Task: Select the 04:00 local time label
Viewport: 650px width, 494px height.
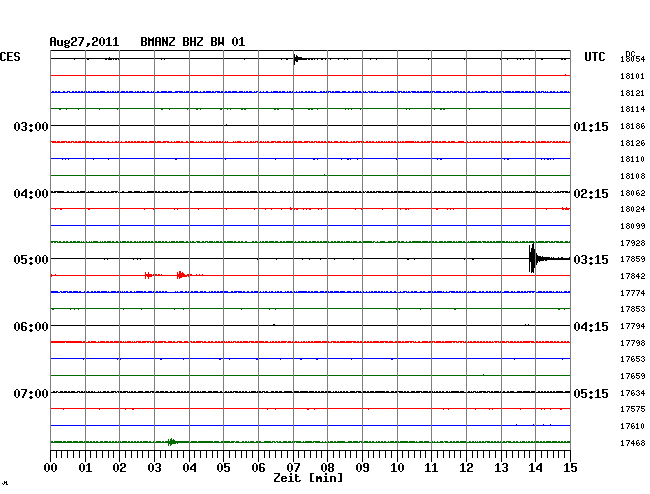Action: pyautogui.click(x=31, y=194)
